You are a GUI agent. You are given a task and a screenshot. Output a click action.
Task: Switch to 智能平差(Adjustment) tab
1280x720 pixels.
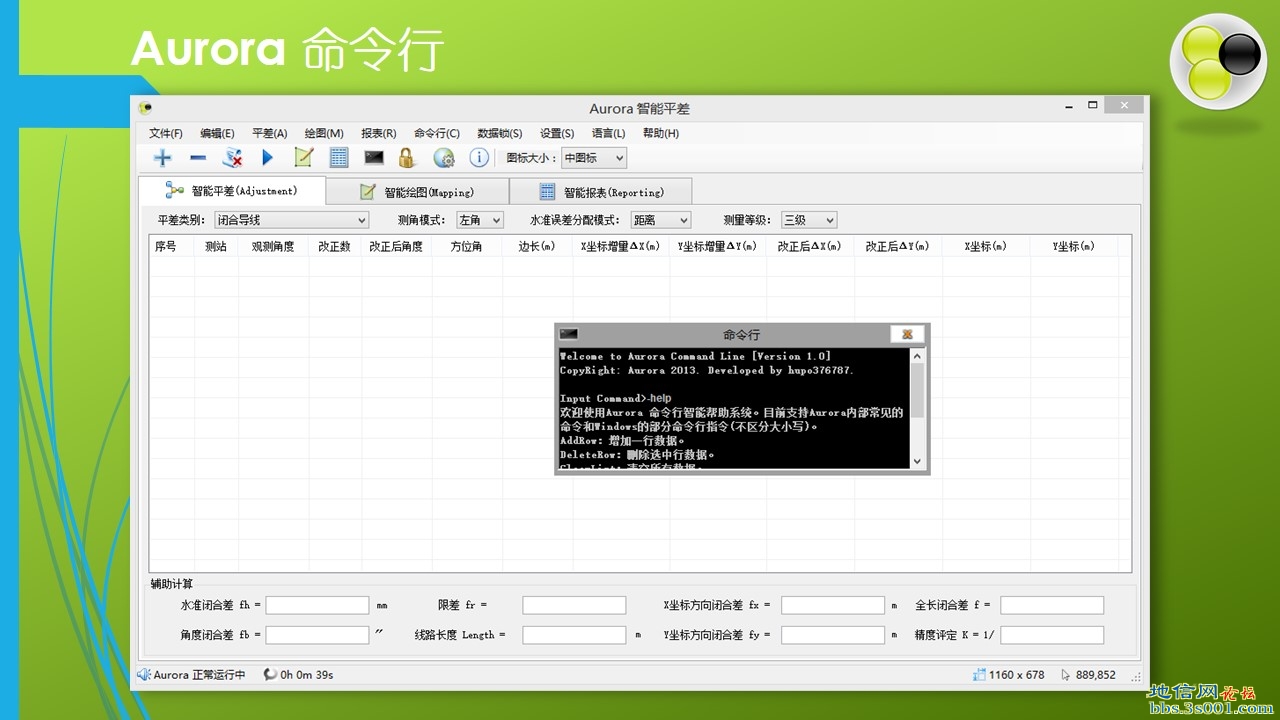click(232, 190)
